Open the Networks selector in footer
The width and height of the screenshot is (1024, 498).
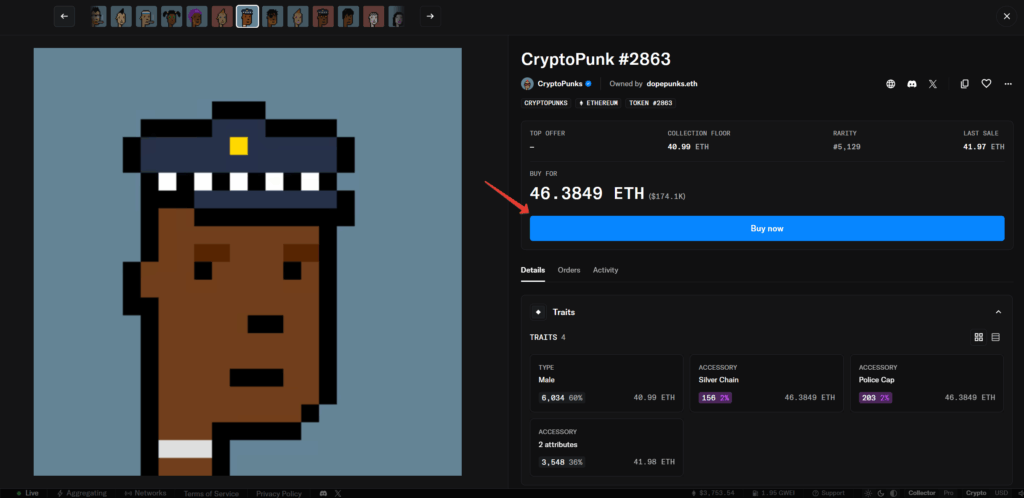tap(145, 493)
